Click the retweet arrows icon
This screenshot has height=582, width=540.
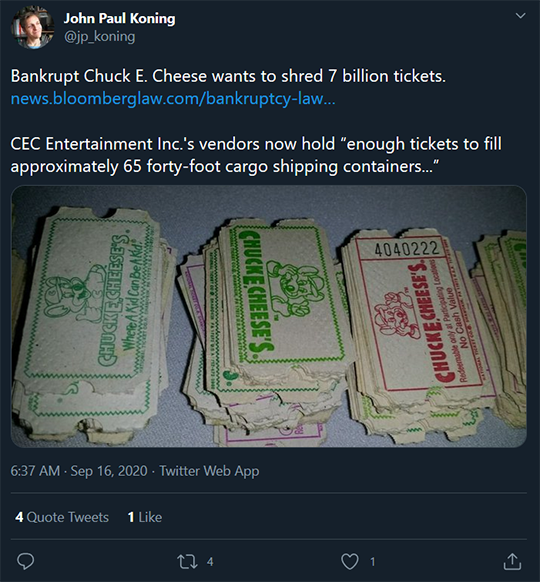187,562
